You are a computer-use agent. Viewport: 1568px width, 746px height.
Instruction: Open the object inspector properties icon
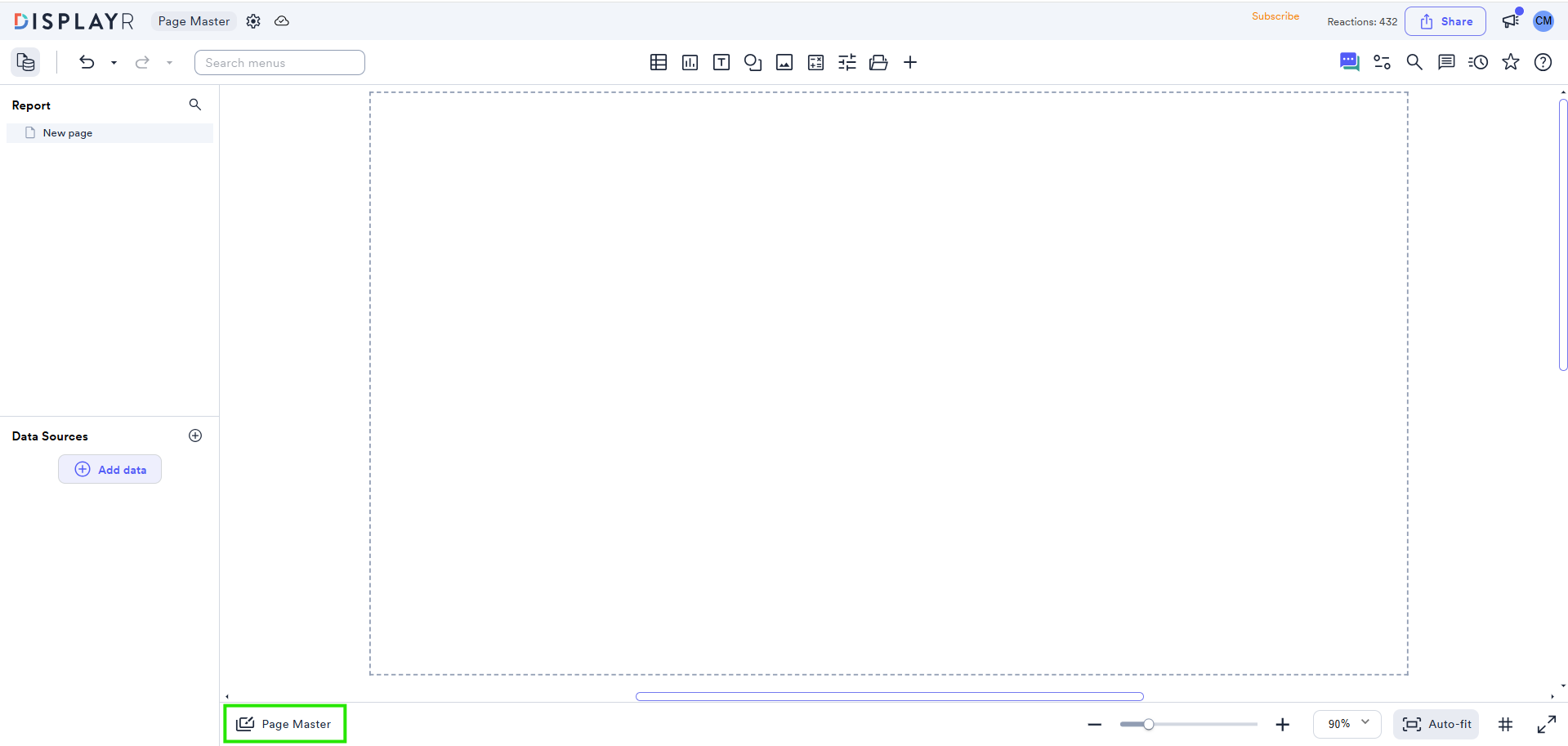(x=1382, y=62)
